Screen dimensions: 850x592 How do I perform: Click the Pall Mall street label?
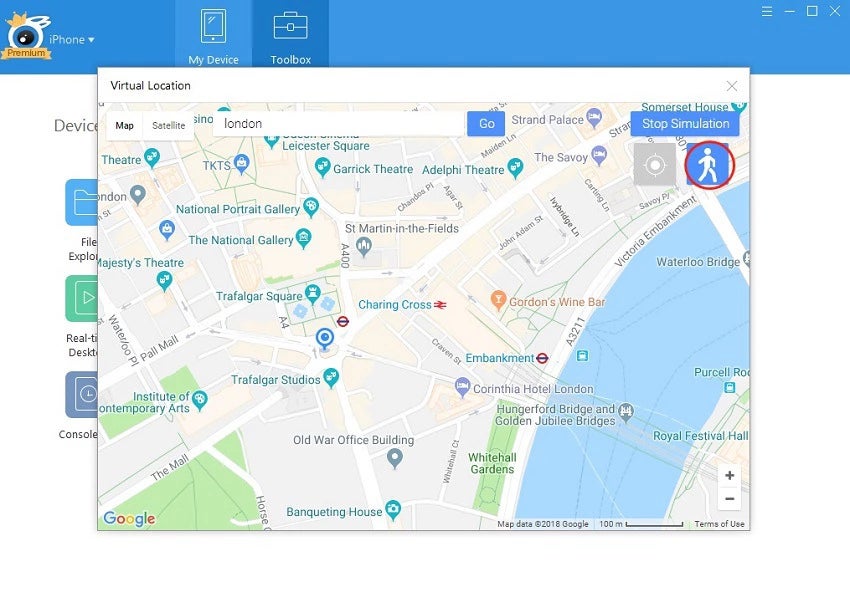pos(159,349)
